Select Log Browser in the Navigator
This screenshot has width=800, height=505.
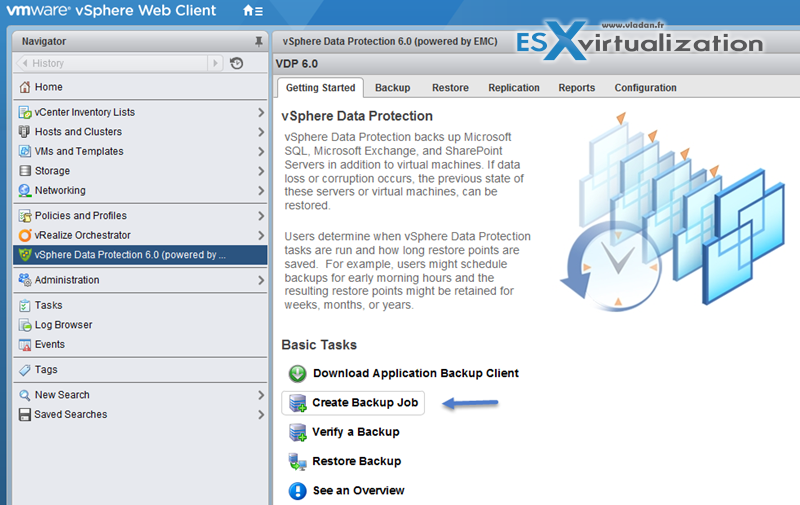(140, 325)
